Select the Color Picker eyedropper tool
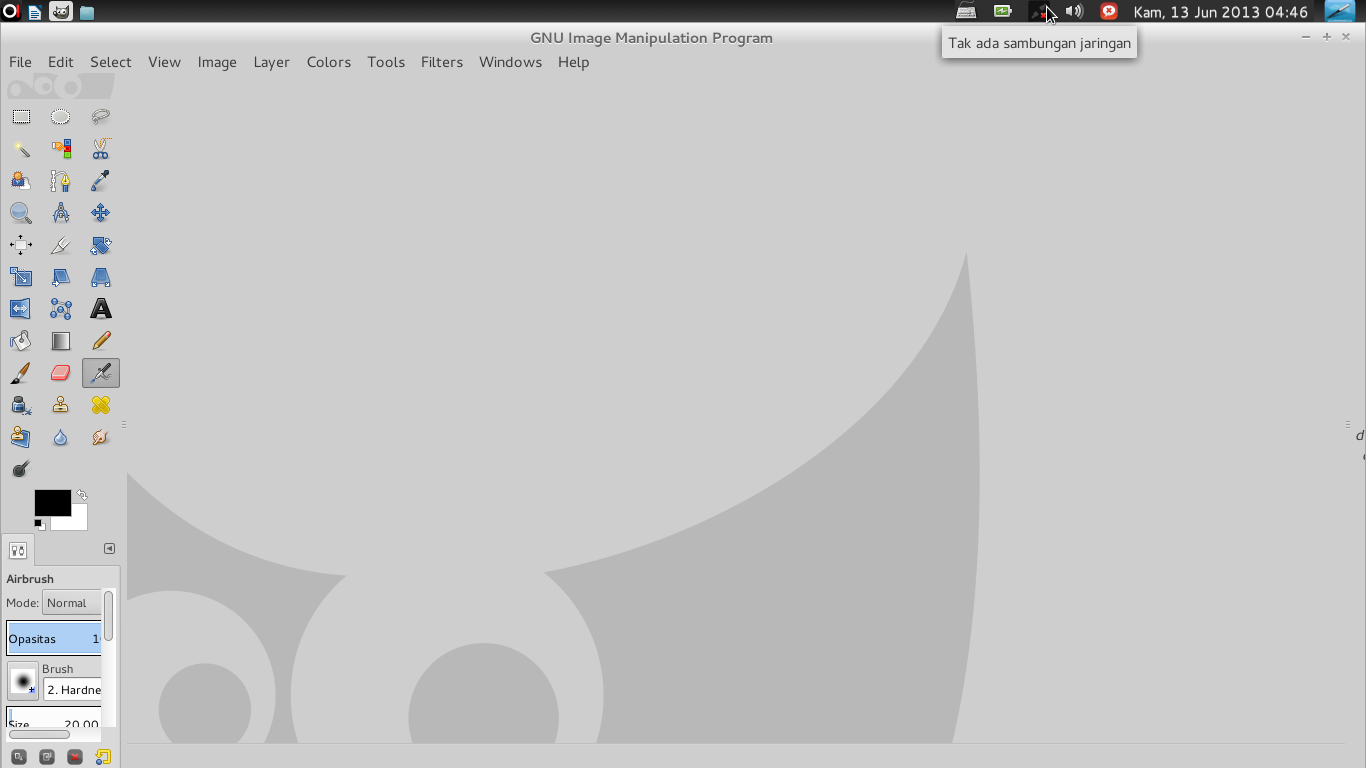Viewport: 1366px width, 768px height. pyautogui.click(x=101, y=181)
